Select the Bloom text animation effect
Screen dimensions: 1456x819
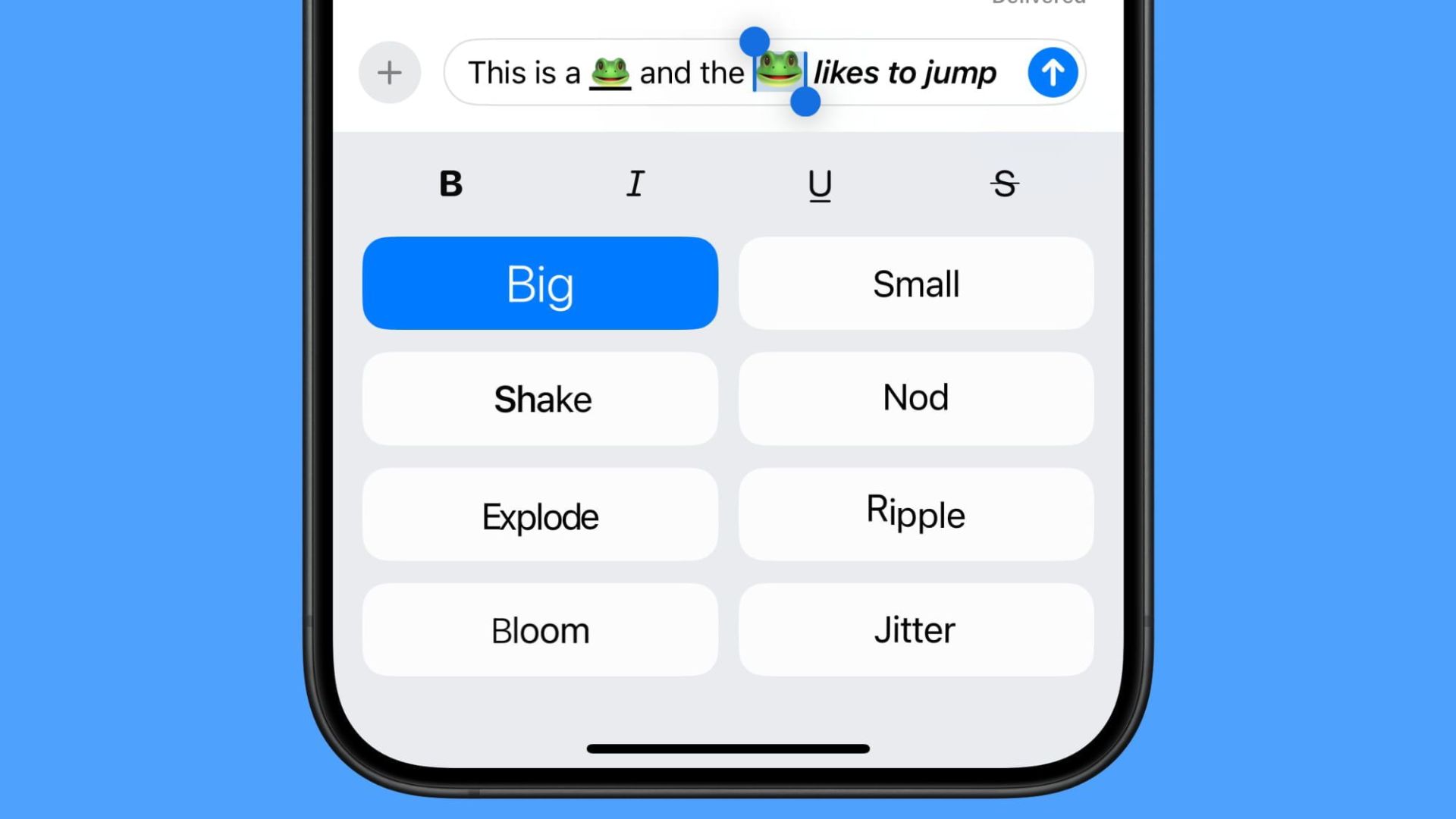click(x=539, y=629)
